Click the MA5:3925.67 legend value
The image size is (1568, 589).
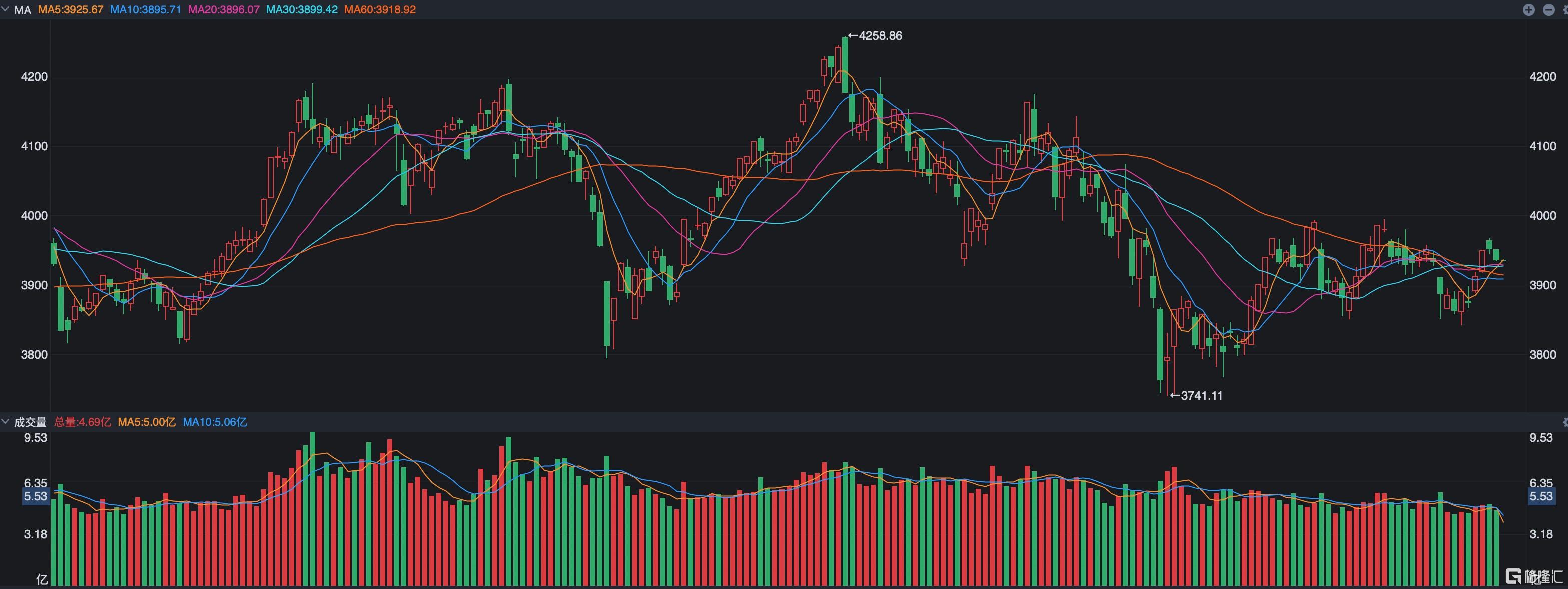point(71,10)
